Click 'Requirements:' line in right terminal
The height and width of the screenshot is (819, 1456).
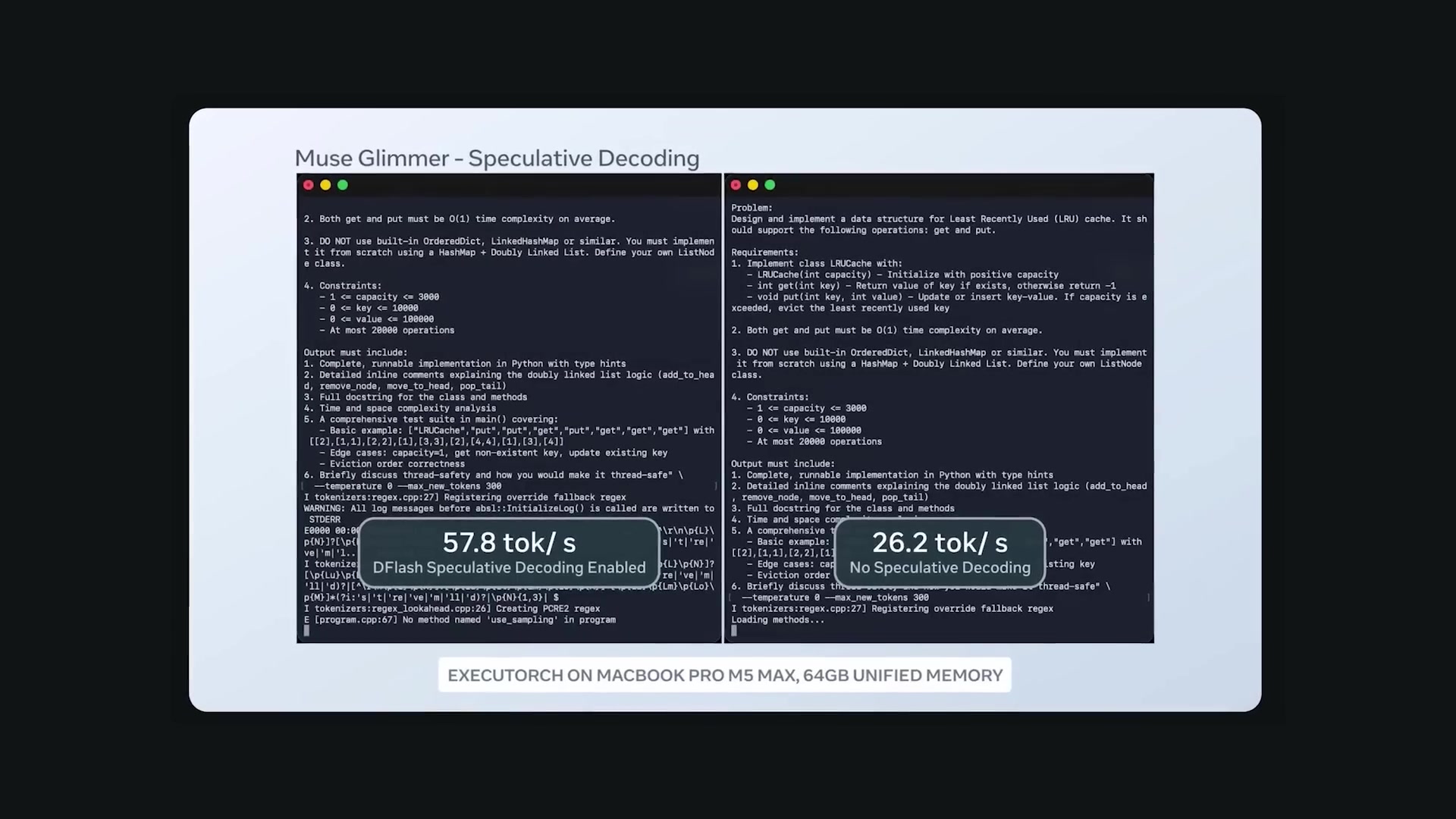[x=764, y=253]
